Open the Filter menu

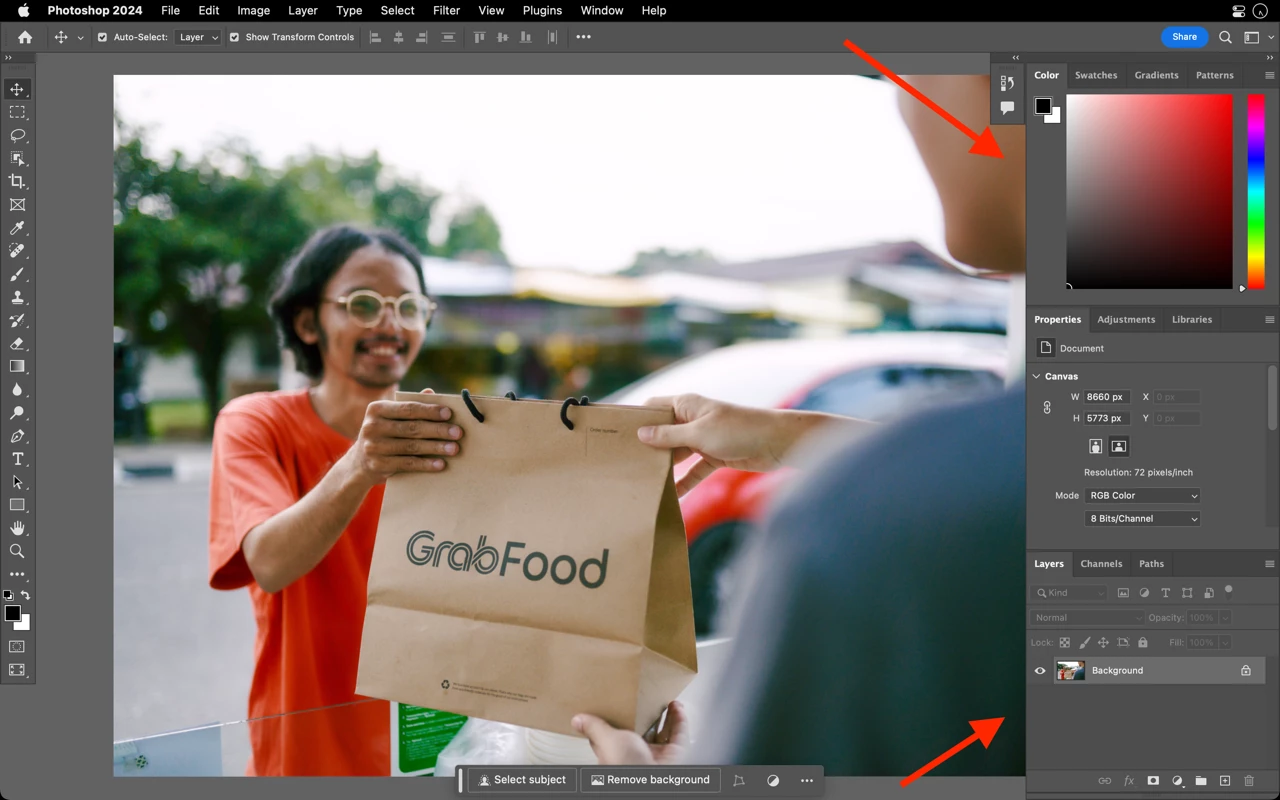point(446,10)
